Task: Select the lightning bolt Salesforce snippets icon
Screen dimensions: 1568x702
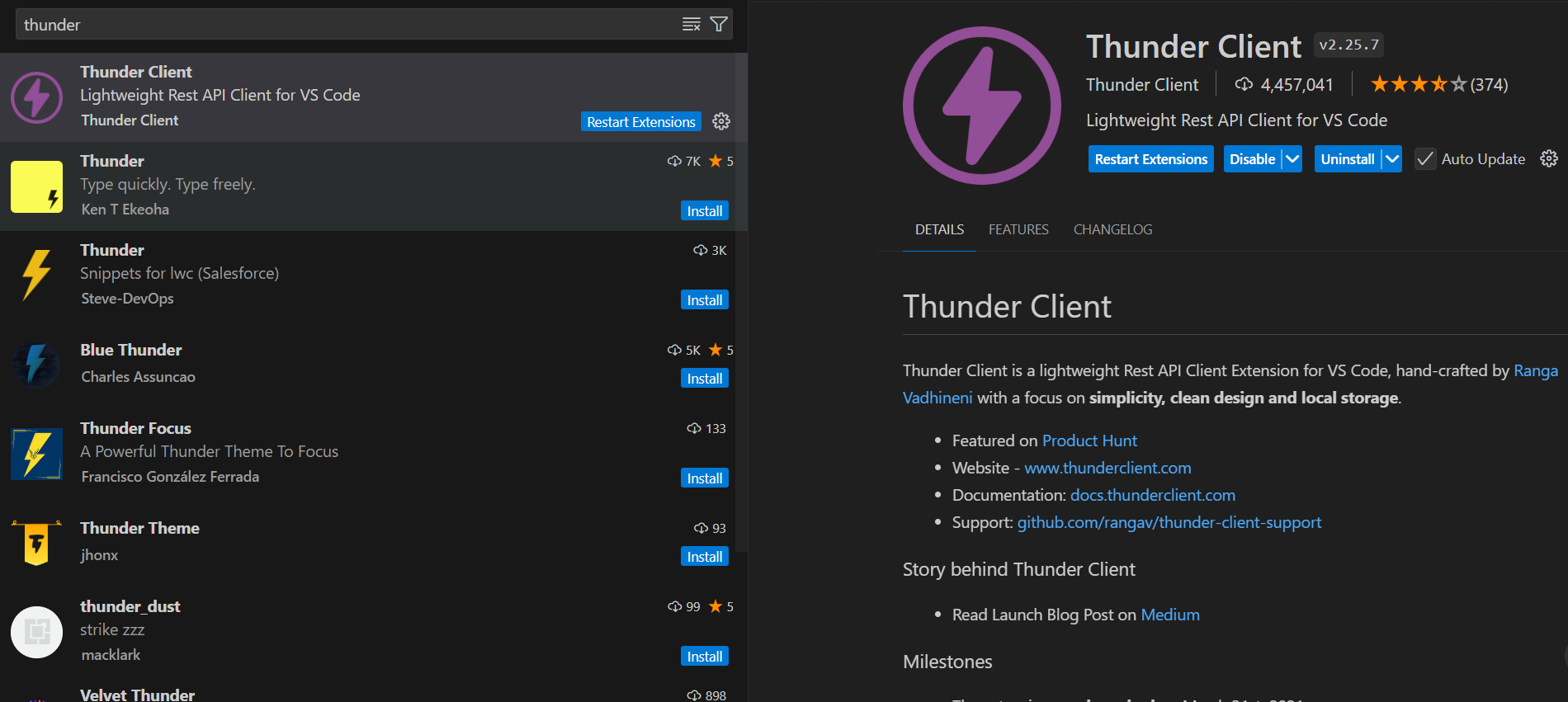Action: coord(36,276)
